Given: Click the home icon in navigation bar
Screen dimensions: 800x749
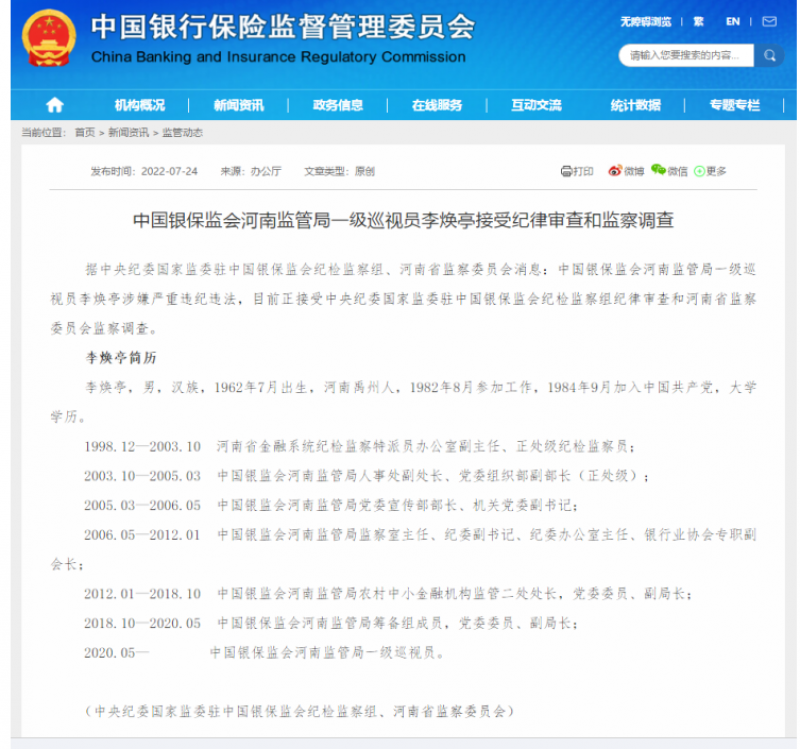Looking at the screenshot, I should pyautogui.click(x=55, y=105).
